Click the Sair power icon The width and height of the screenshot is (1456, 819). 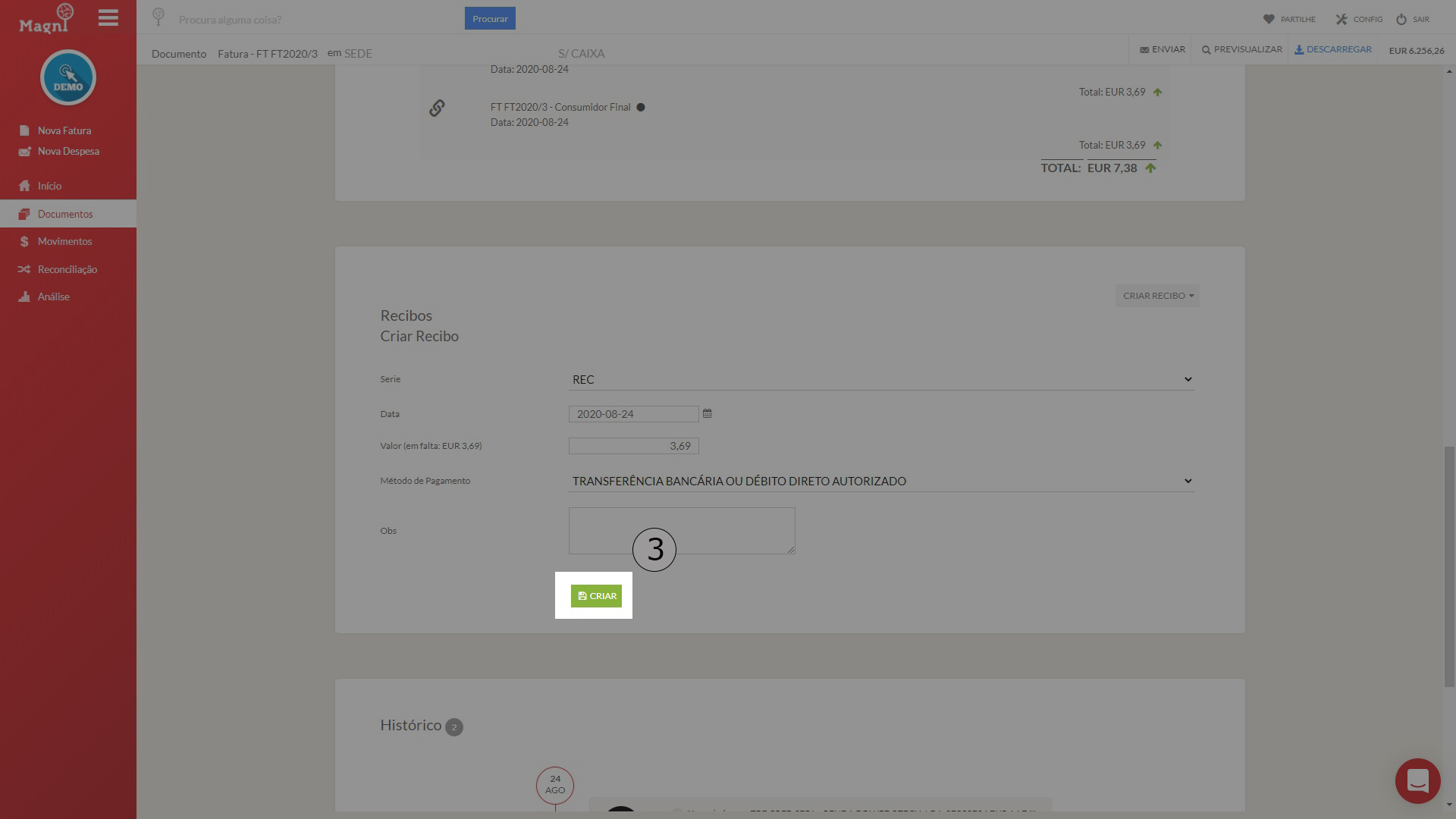1401,19
